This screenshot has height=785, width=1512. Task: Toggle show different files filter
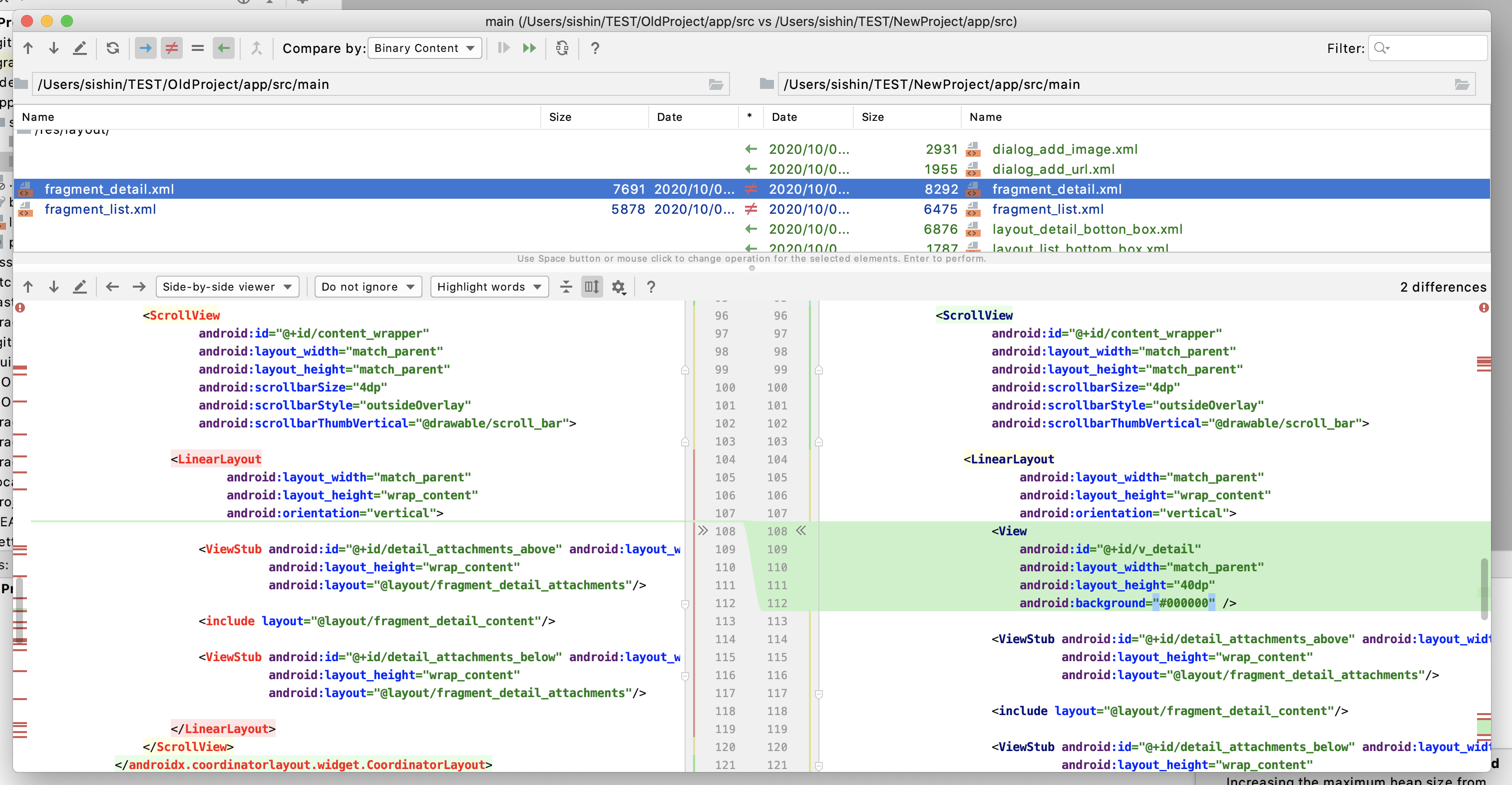171,48
